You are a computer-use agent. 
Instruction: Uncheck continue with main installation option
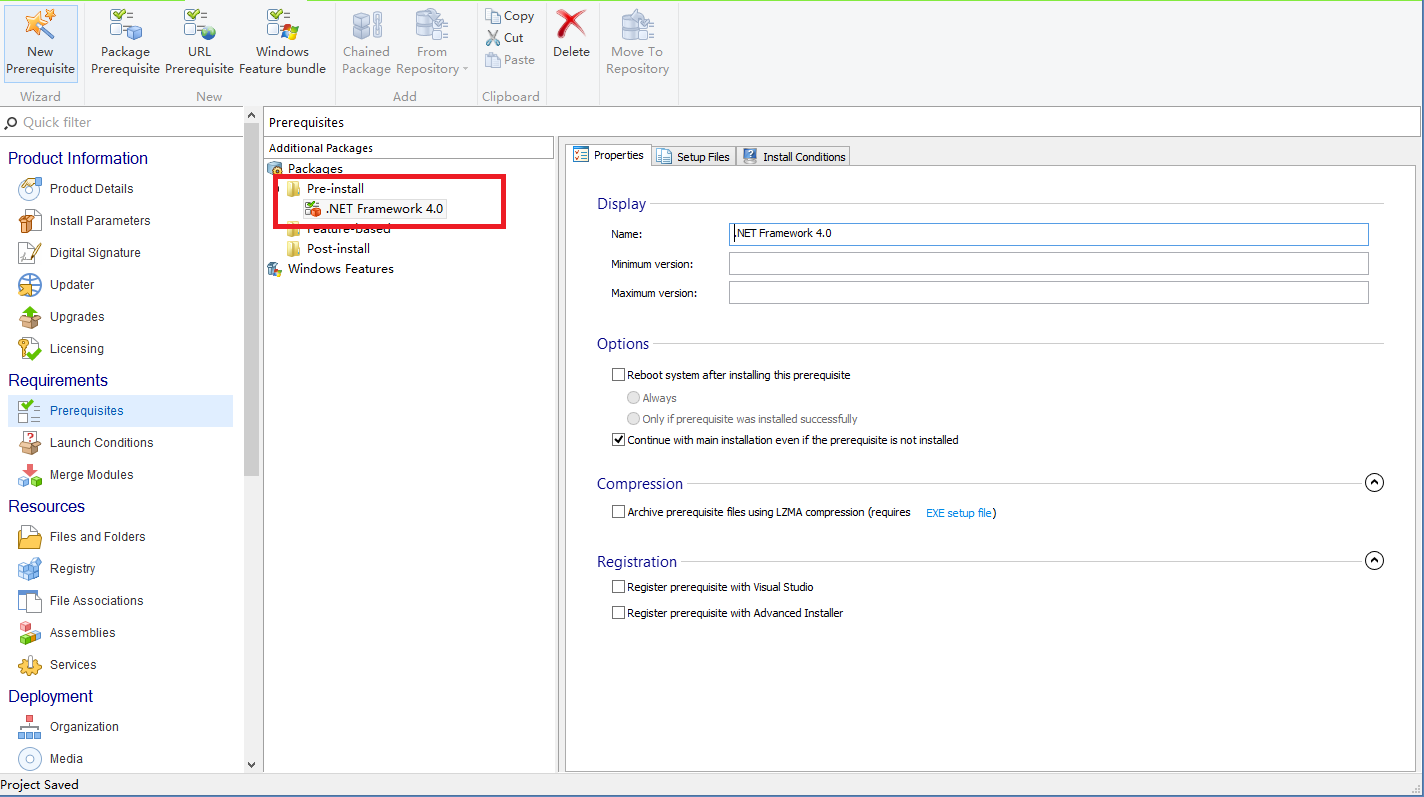tap(618, 440)
